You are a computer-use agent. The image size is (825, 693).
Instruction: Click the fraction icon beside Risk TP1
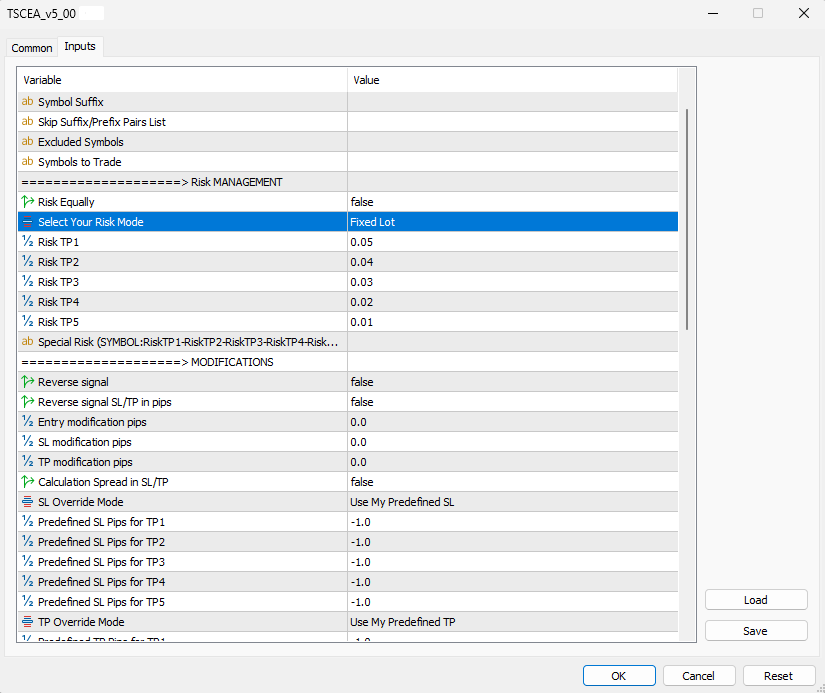pyautogui.click(x=27, y=242)
